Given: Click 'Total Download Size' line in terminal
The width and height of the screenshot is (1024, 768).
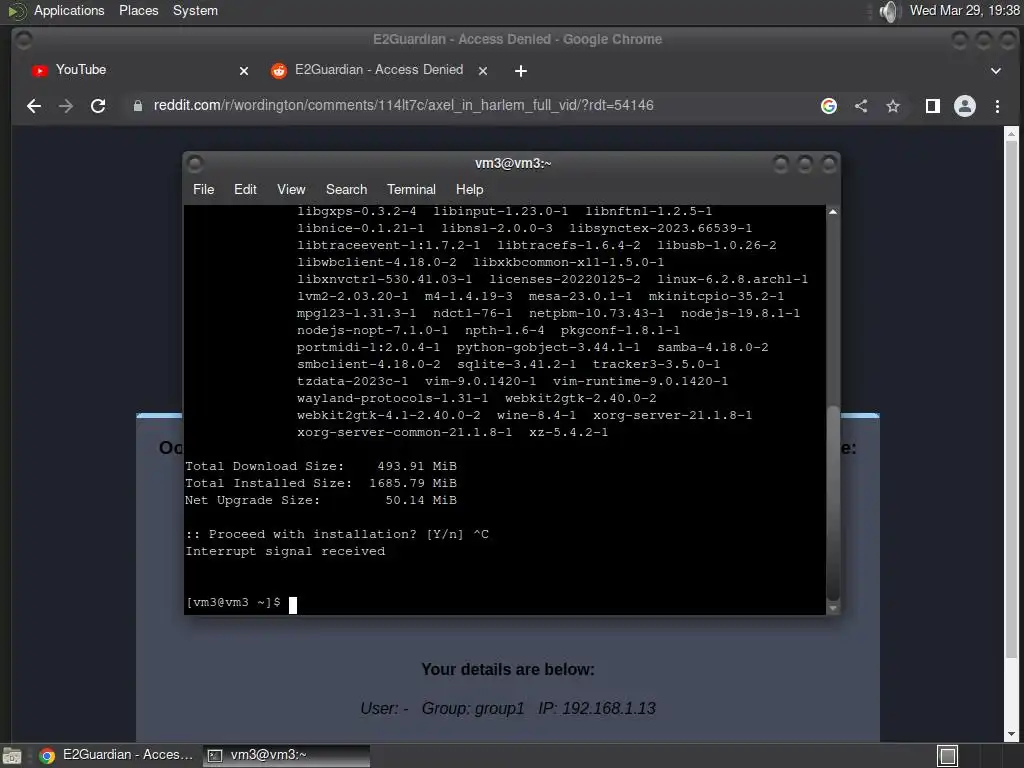Looking at the screenshot, I should click(321, 466).
